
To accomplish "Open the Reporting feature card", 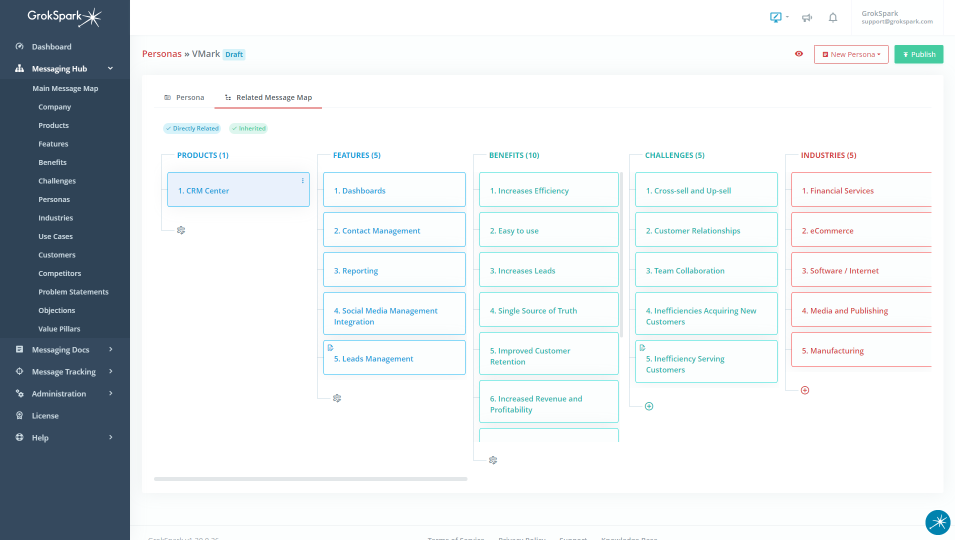I will pos(394,270).
